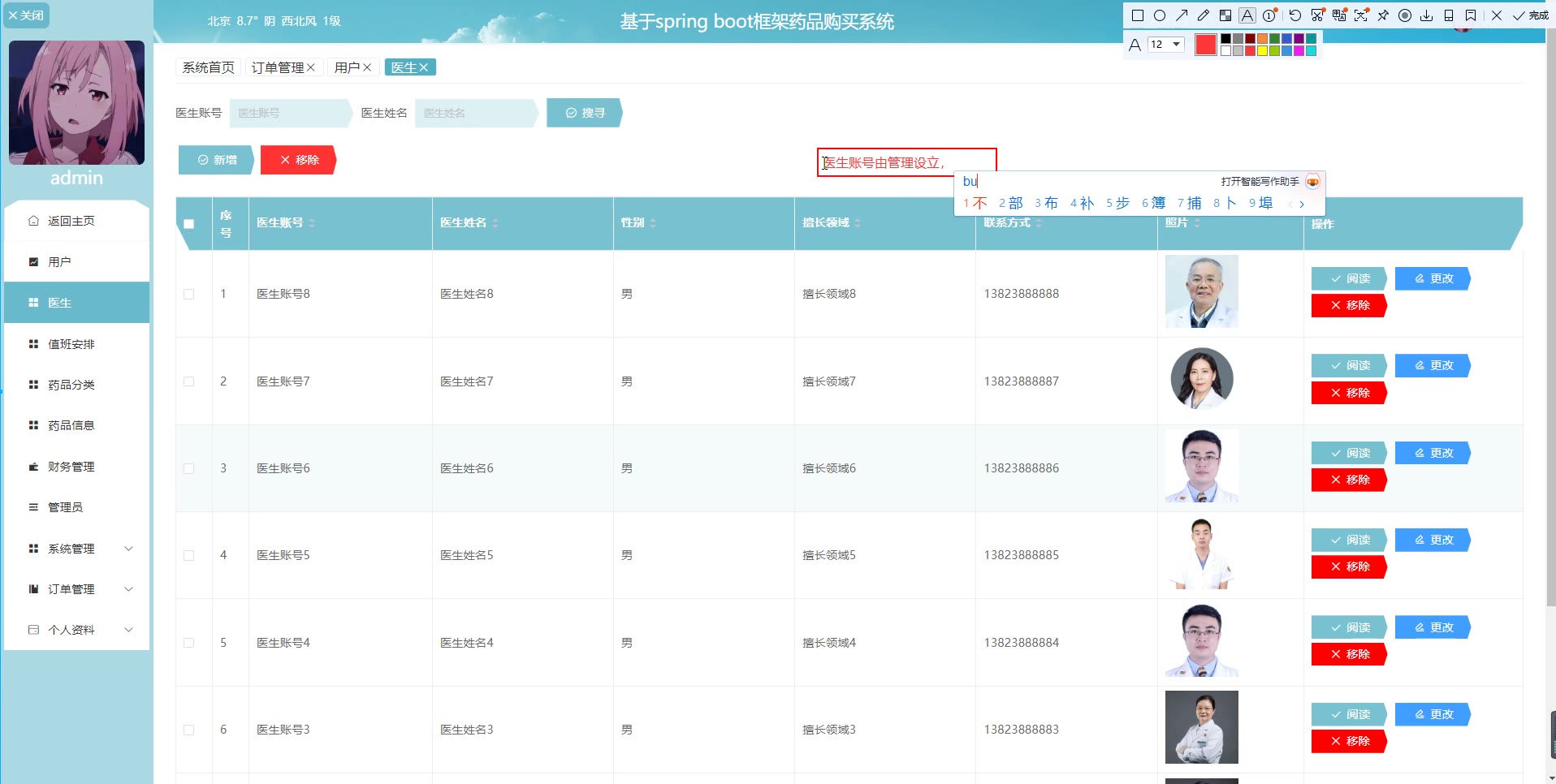Undo the last screenshot annotation
The width and height of the screenshot is (1556, 784).
[1295, 15]
